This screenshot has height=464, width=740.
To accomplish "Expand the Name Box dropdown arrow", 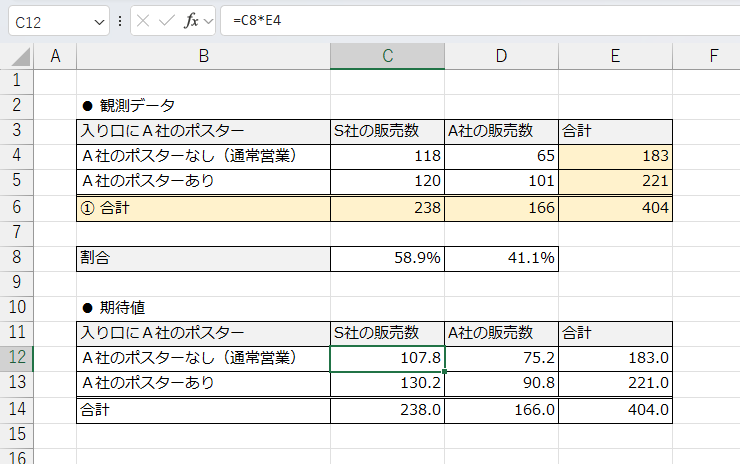I will (98, 20).
